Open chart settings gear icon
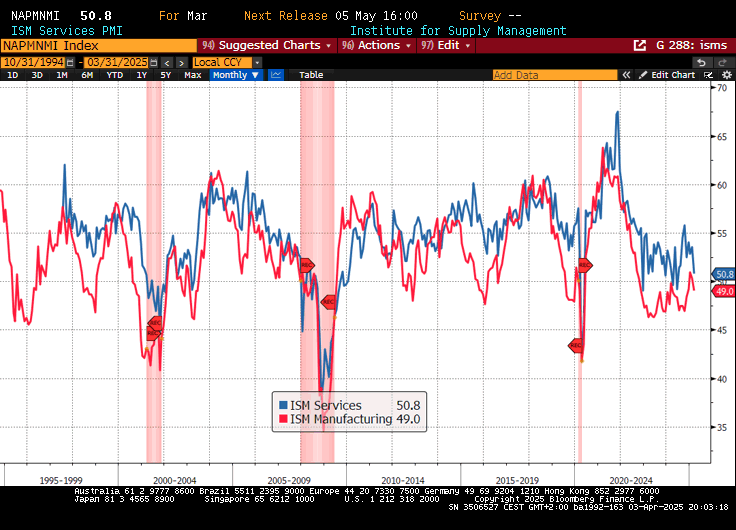Image resolution: width=736 pixels, height=530 pixels. (727, 75)
